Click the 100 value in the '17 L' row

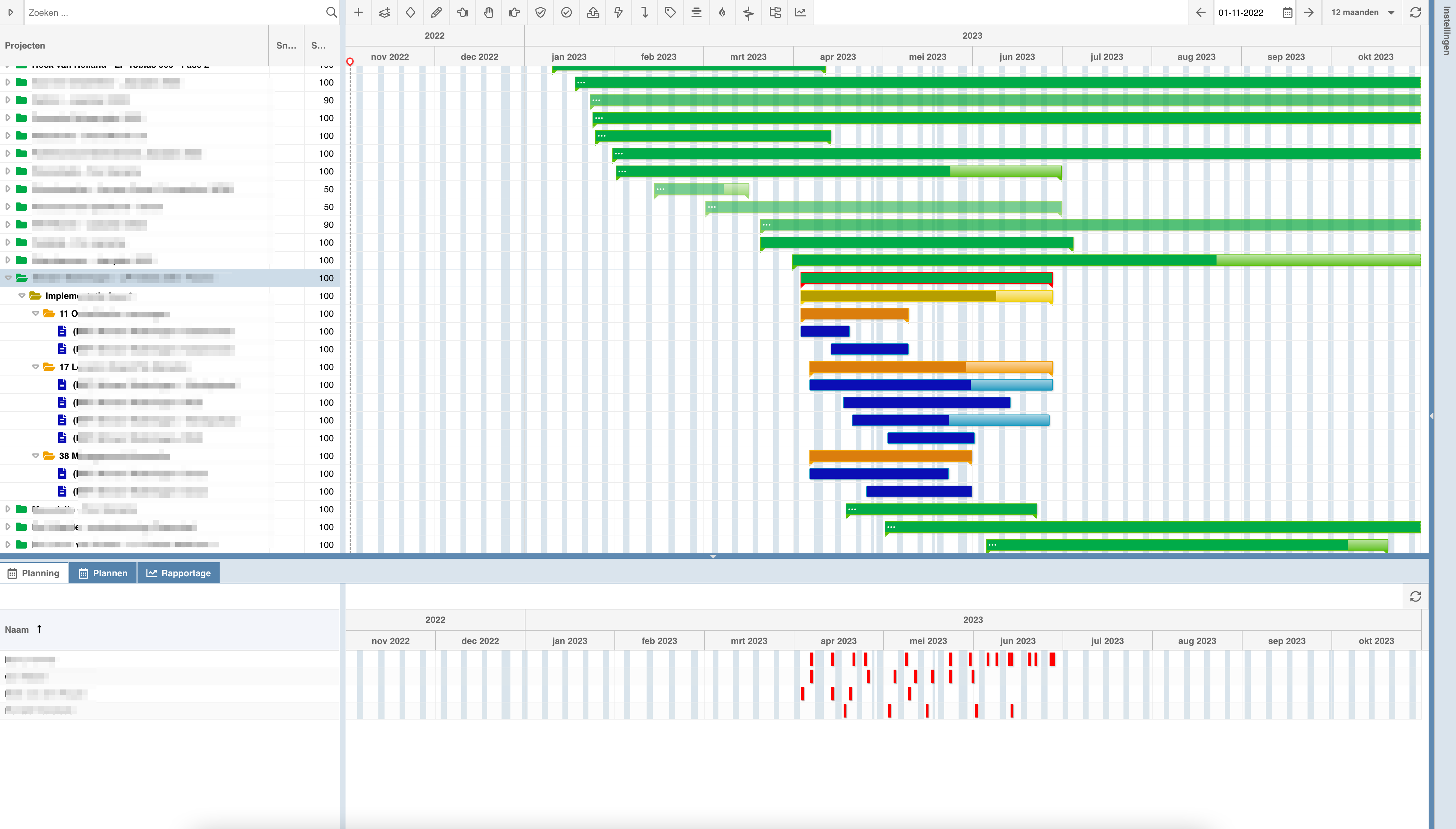point(326,367)
